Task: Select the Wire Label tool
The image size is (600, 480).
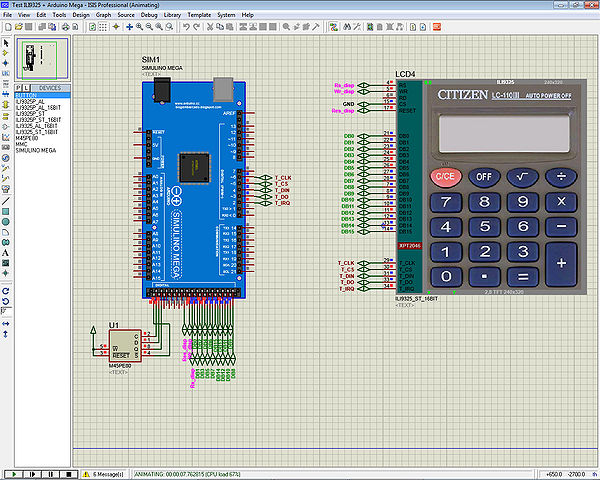Action: 6,73
